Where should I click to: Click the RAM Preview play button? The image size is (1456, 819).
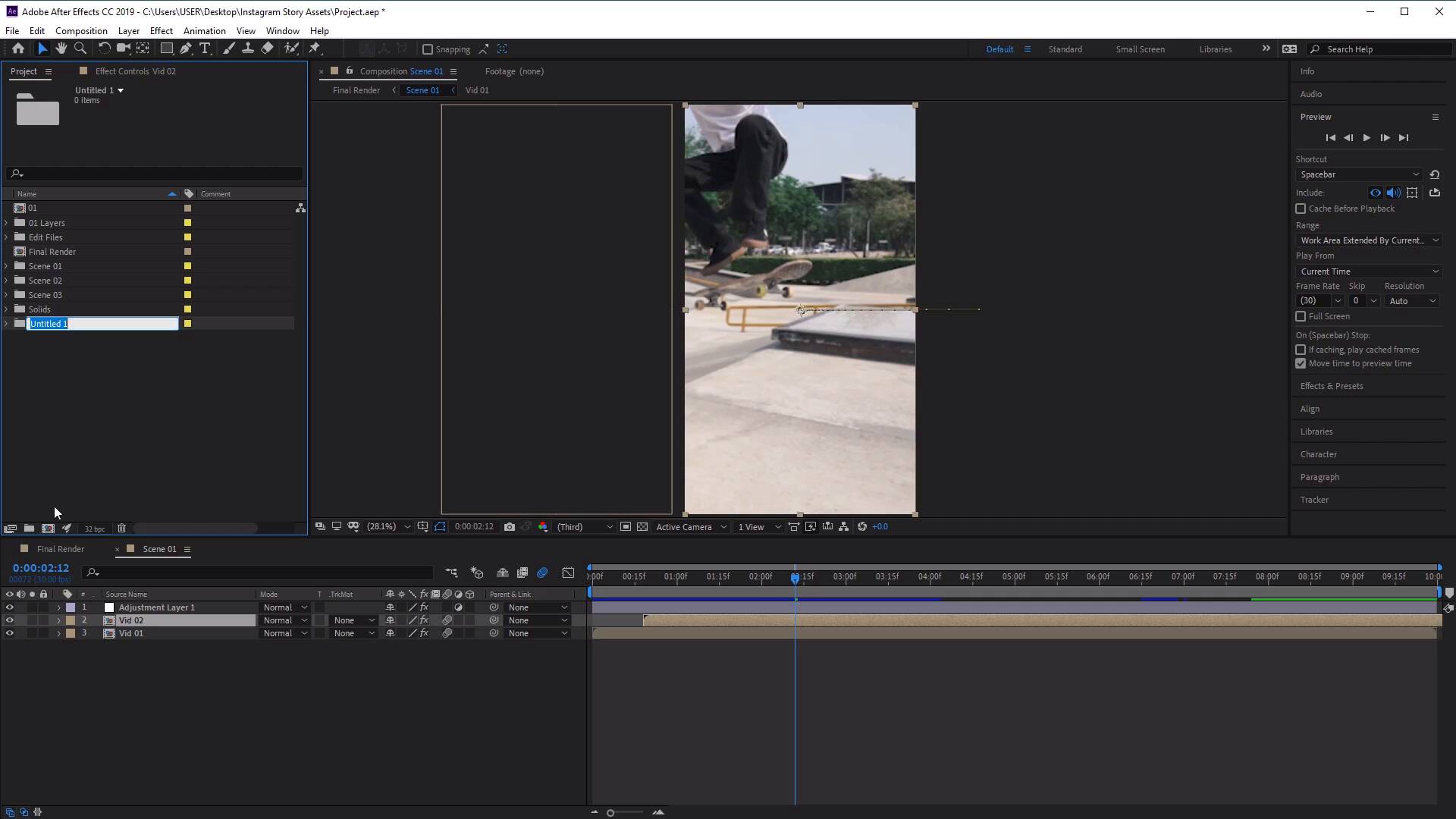point(1365,137)
